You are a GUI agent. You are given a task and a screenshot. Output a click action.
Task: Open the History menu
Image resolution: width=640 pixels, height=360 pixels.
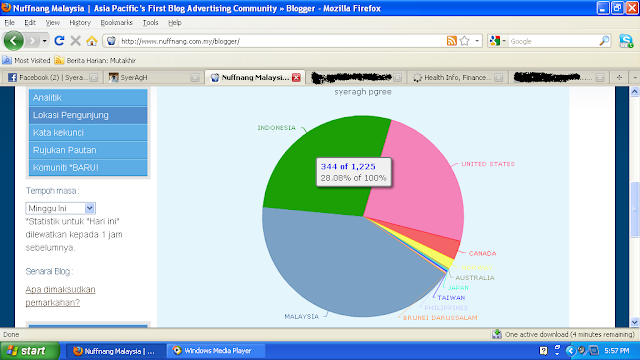[x=80, y=22]
